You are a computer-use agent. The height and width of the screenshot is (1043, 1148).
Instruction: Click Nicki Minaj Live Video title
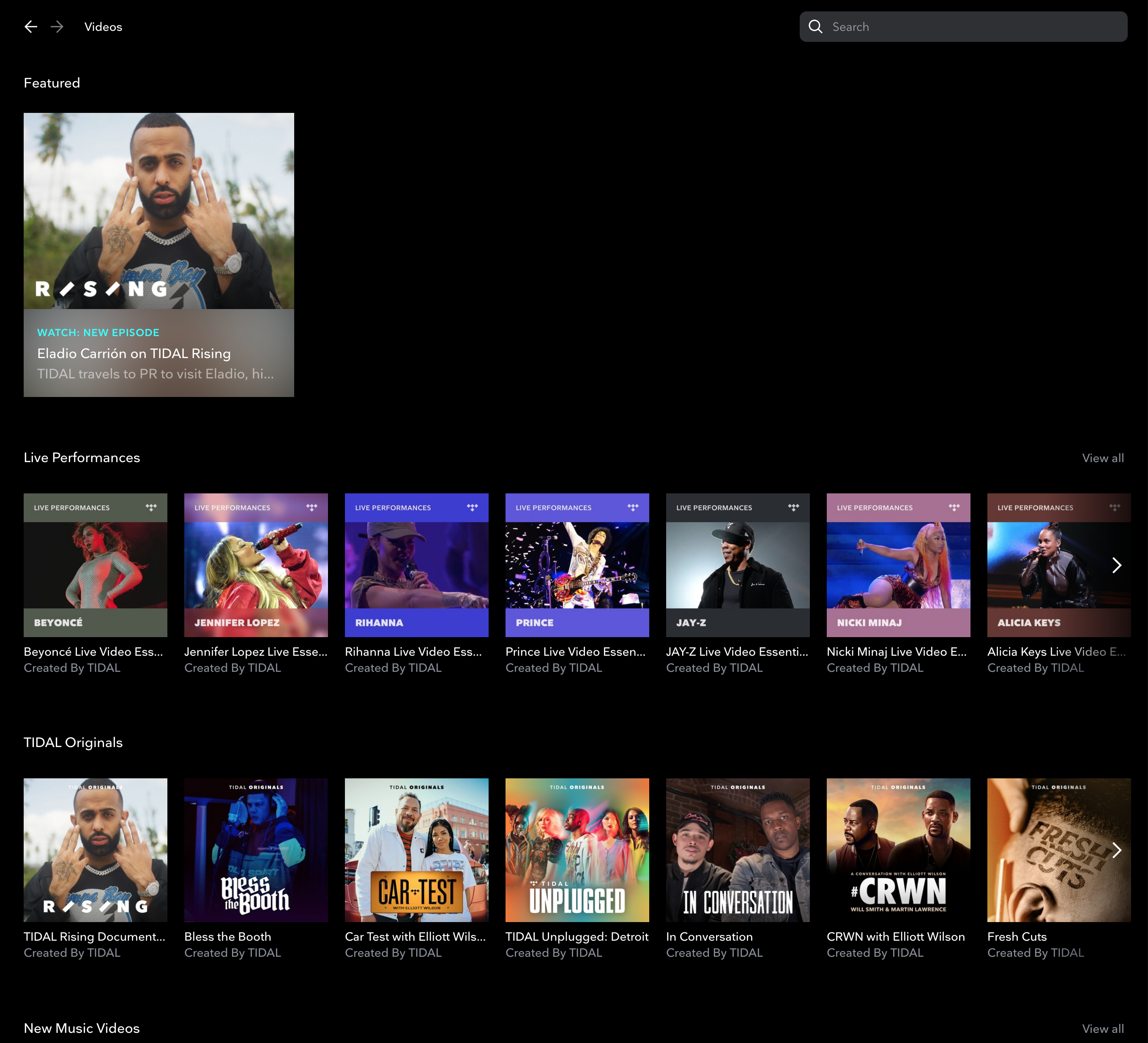[x=897, y=652]
